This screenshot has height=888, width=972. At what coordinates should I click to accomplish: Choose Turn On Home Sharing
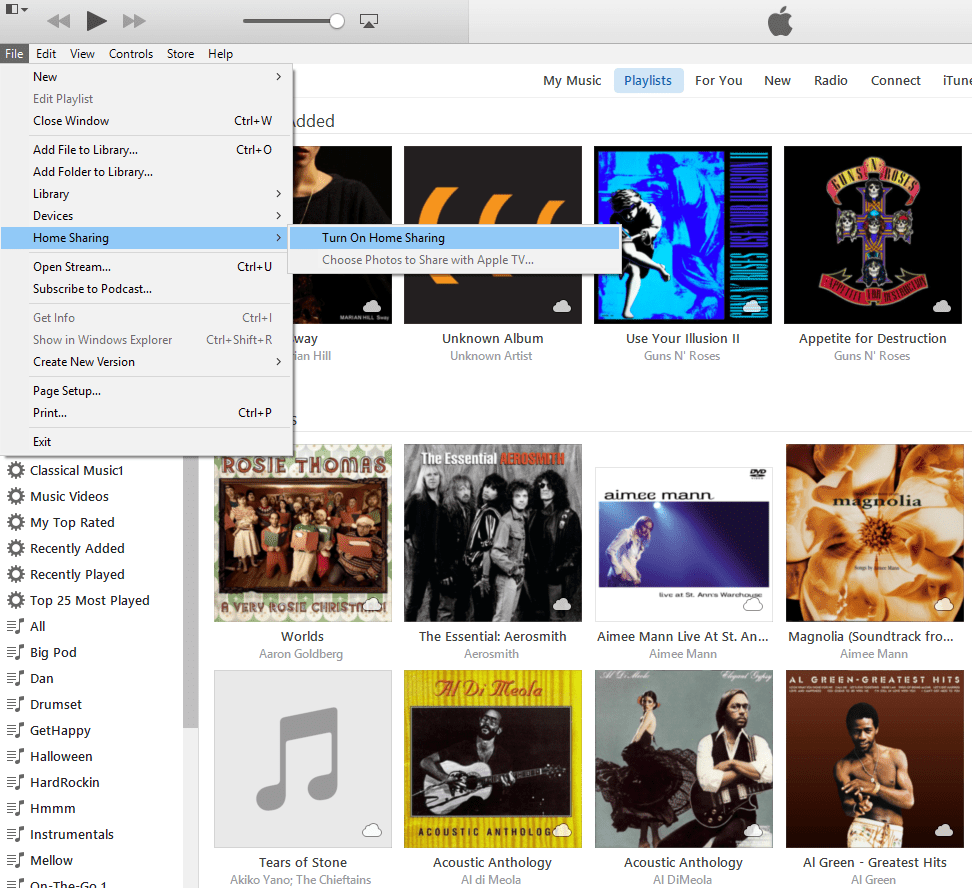click(x=454, y=238)
